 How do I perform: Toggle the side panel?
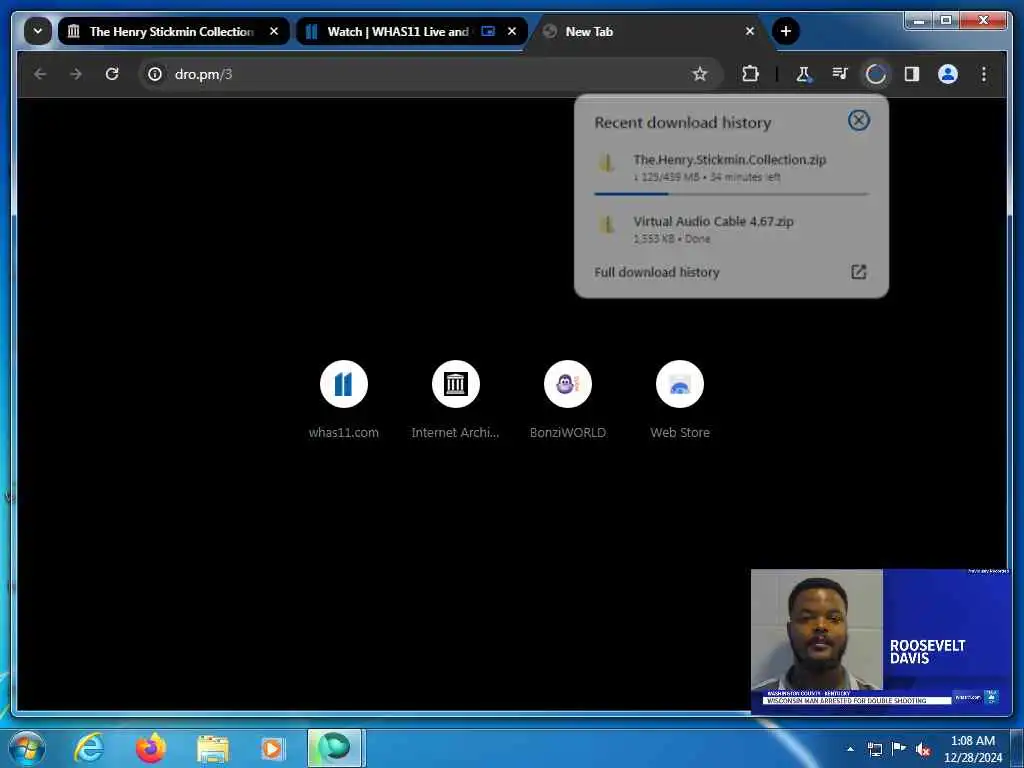912,74
